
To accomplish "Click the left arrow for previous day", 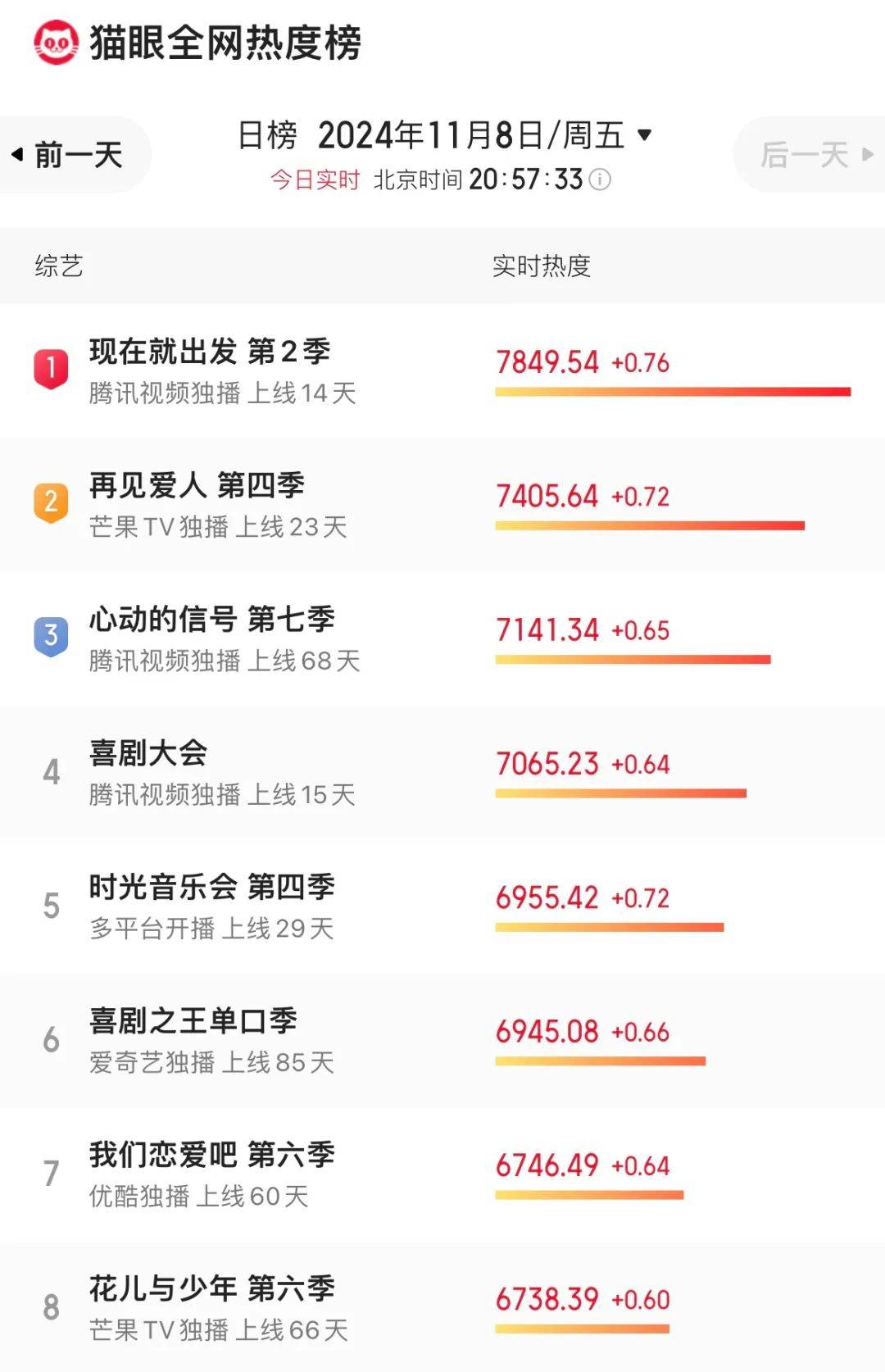I will pyautogui.click(x=17, y=154).
